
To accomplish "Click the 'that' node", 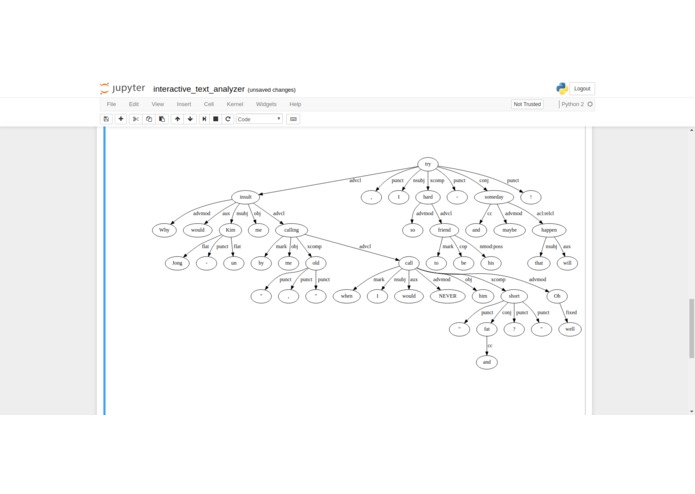I will point(539,263).
